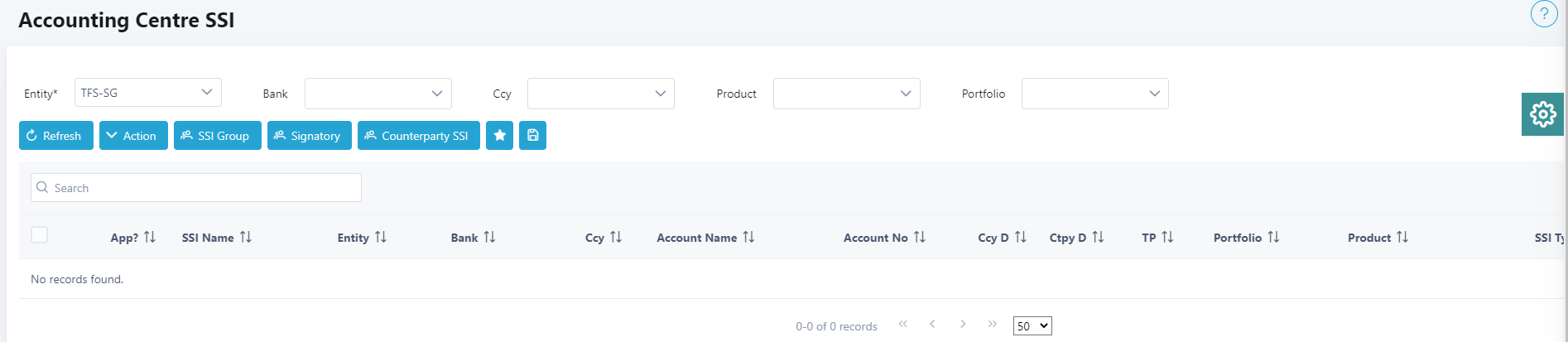Screen dimensions: 1568x342
Task: Click the Counterparty SSI button
Action: [418, 136]
